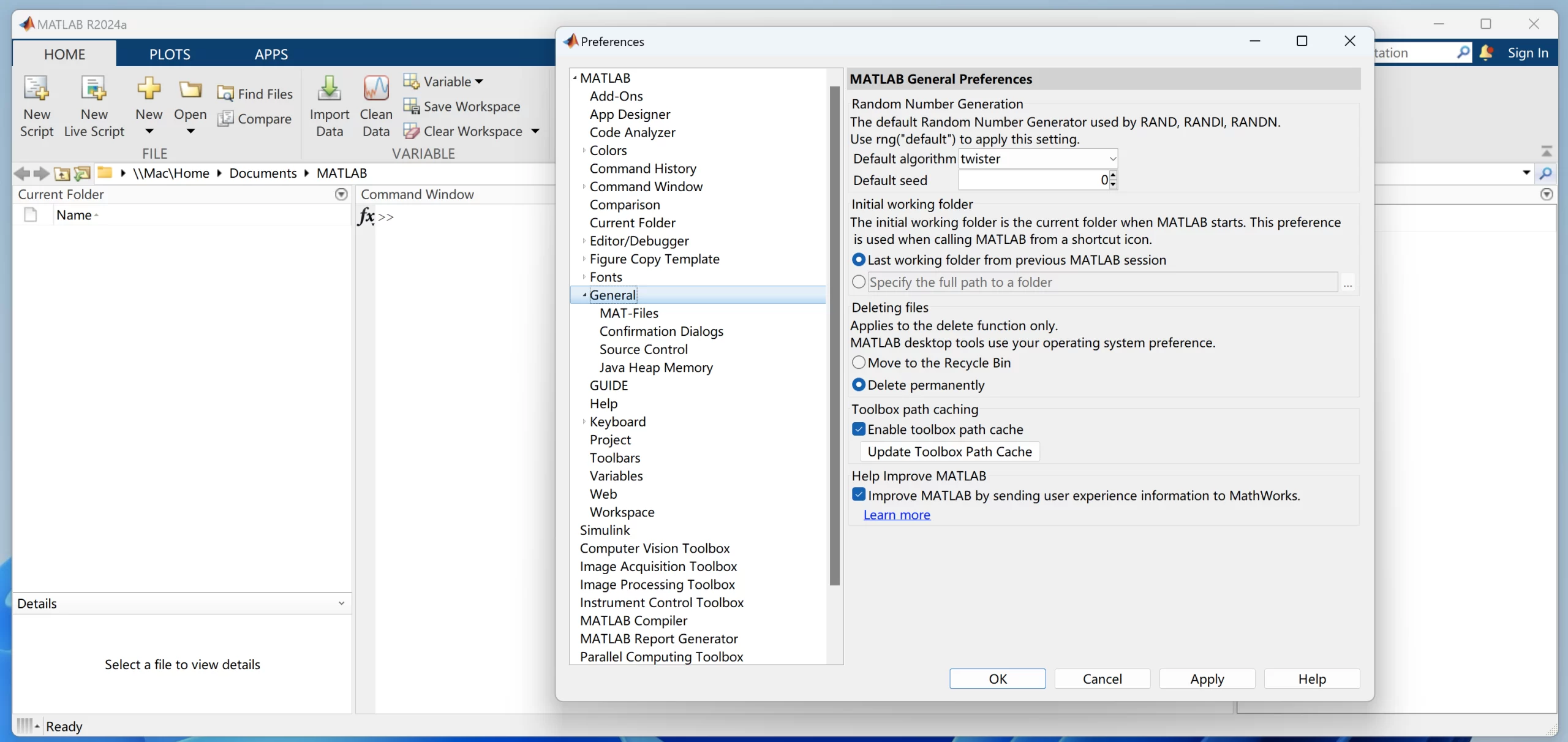Click the Default seed input field
1568x742 pixels.
[1032, 180]
